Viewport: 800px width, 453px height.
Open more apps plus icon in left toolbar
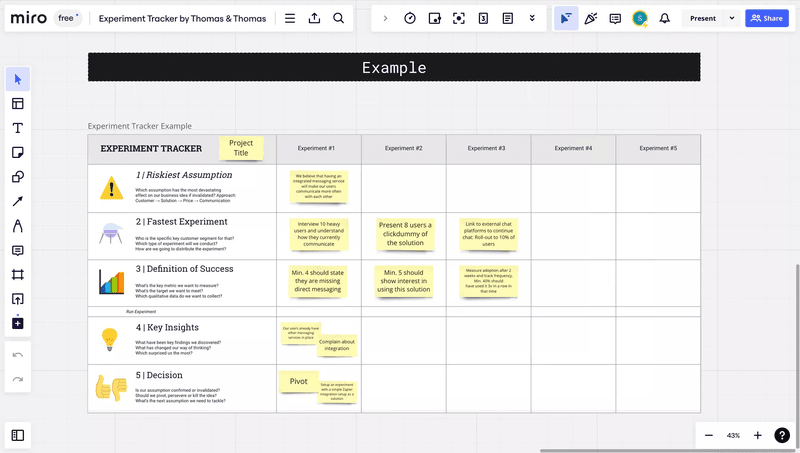pos(18,323)
